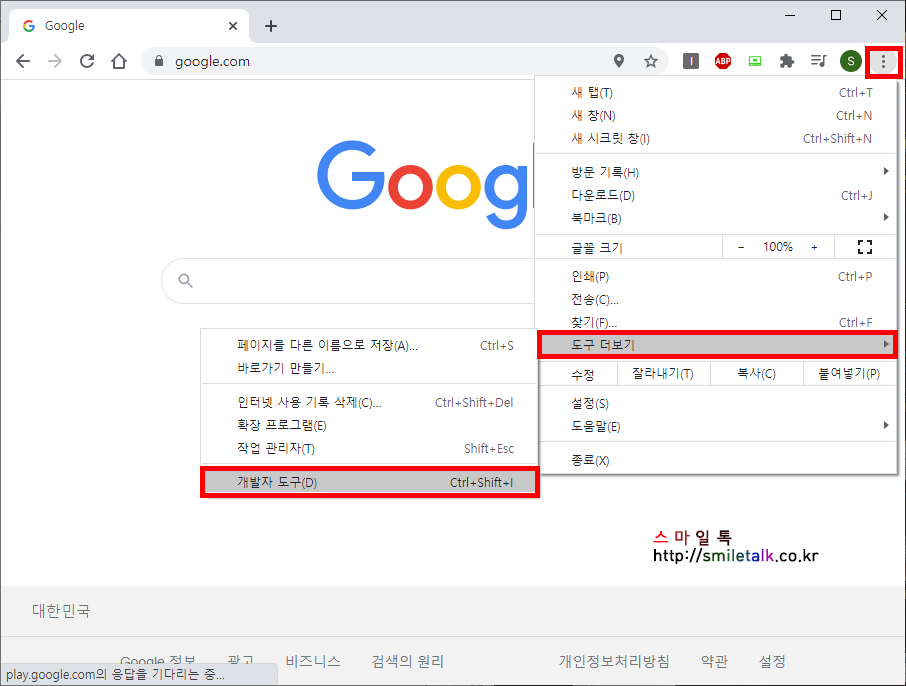Bookmark this page with star icon
The height and width of the screenshot is (686, 906).
point(651,61)
